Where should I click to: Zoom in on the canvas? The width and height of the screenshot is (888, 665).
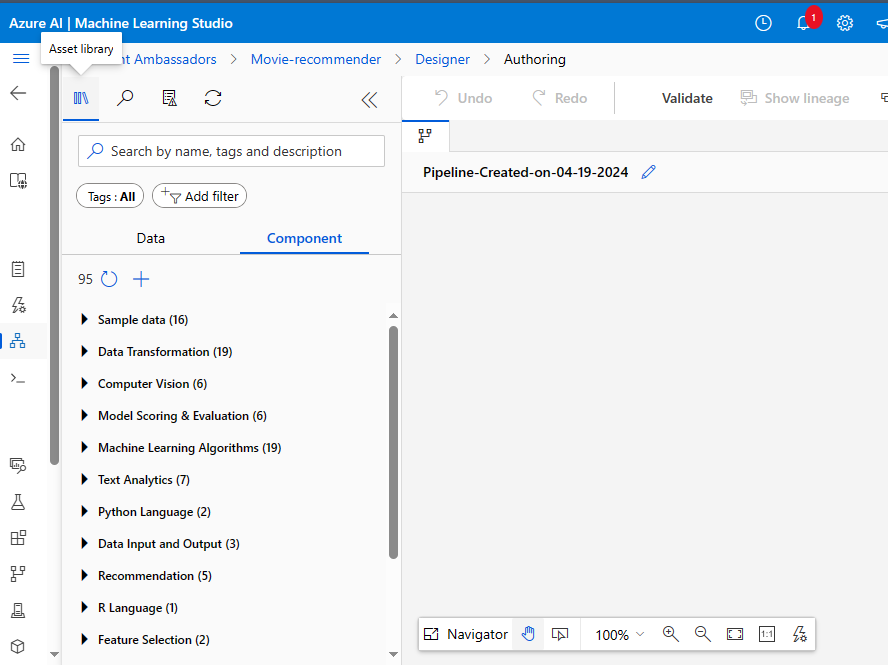(671, 634)
